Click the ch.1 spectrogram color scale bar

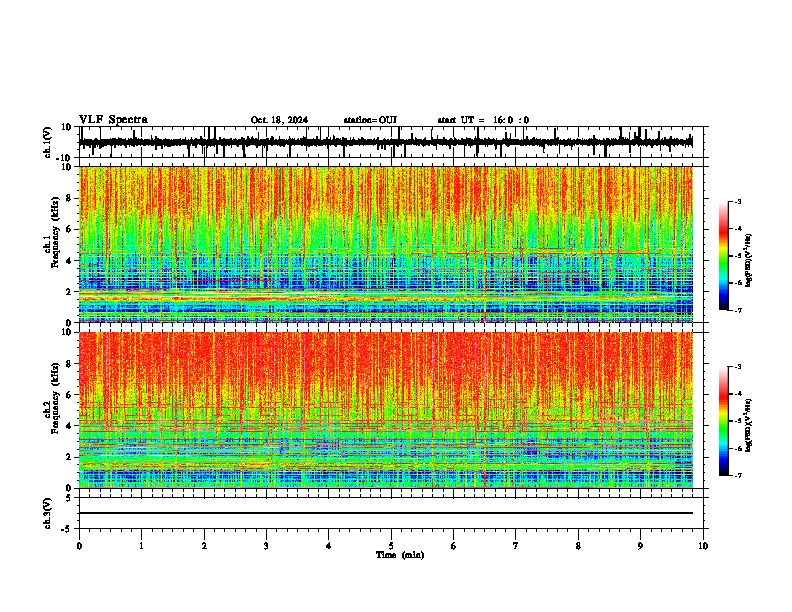click(723, 256)
